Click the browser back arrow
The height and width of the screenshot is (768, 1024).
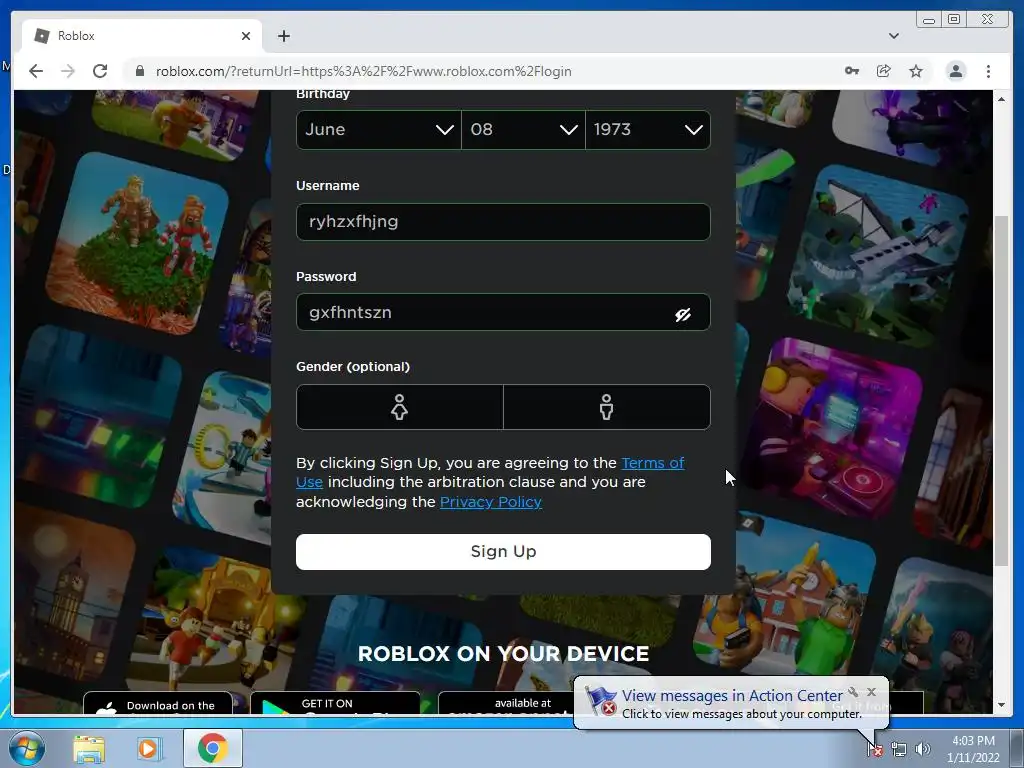tap(36, 71)
